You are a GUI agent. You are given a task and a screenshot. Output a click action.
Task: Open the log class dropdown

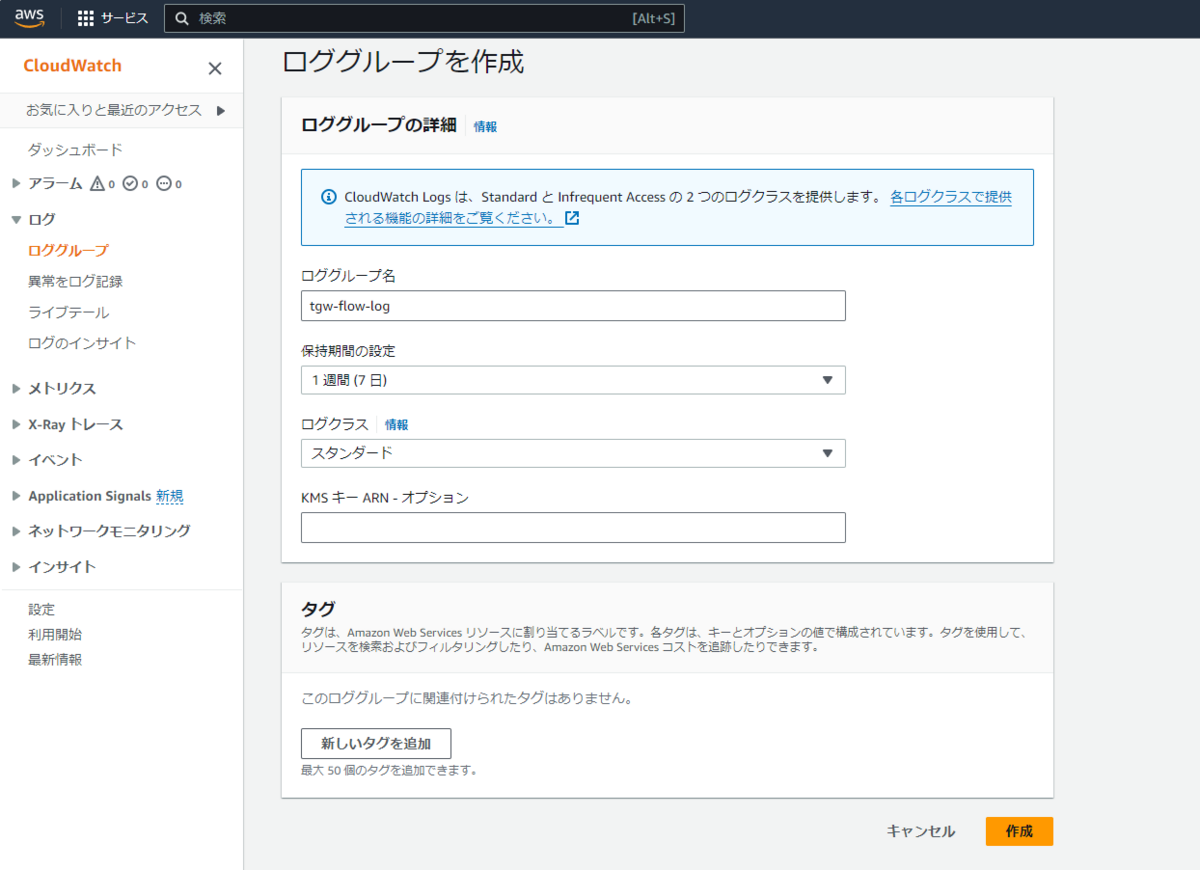[573, 453]
